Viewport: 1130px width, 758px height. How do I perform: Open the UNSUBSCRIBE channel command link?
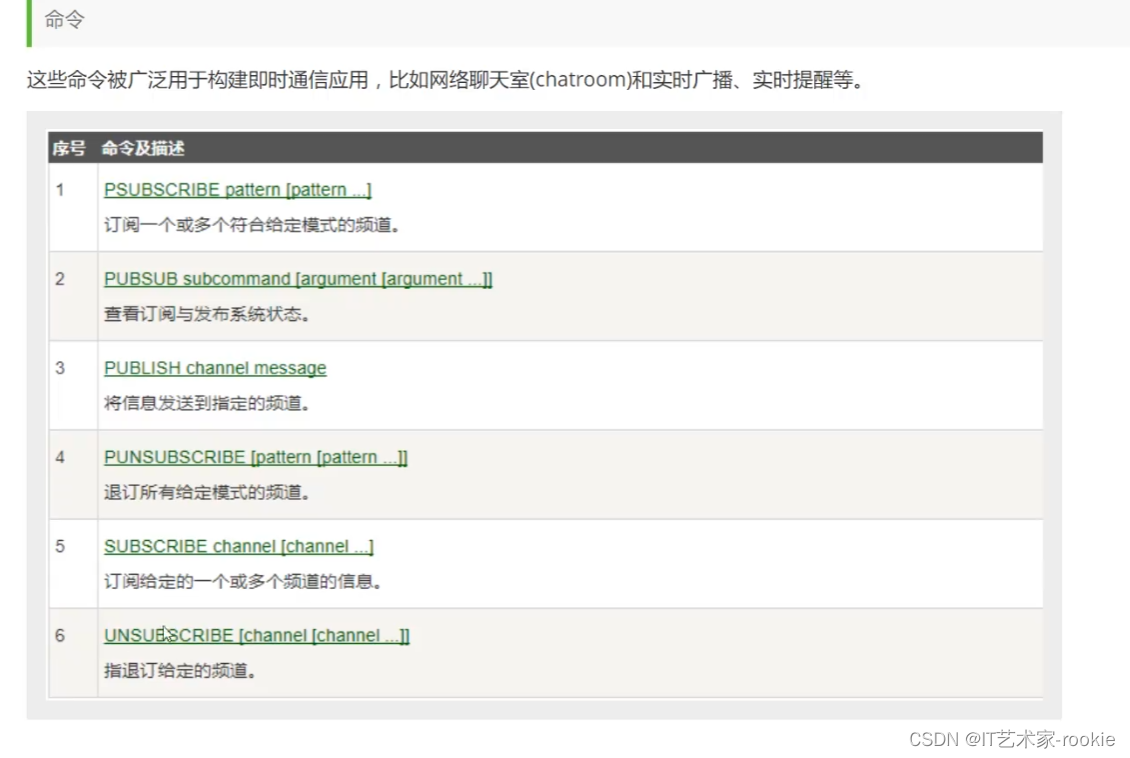click(x=257, y=636)
